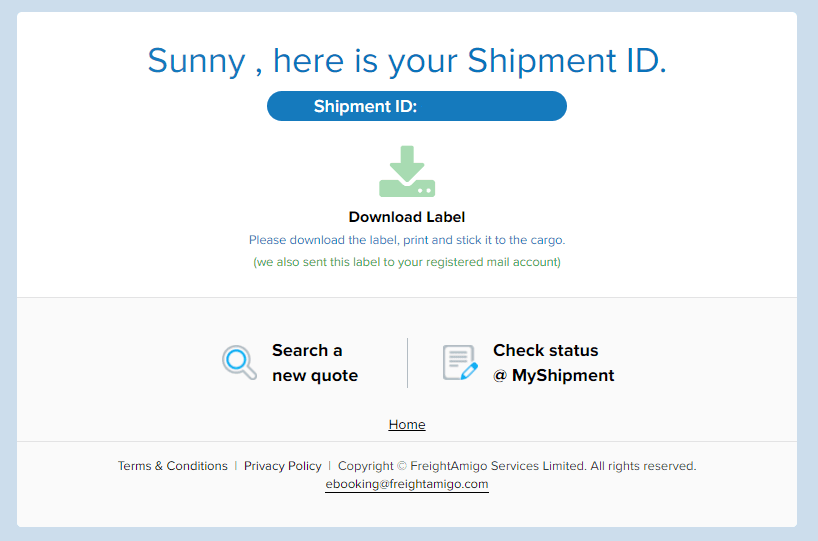Go to the Home link
This screenshot has height=541, width=818.
click(x=407, y=424)
